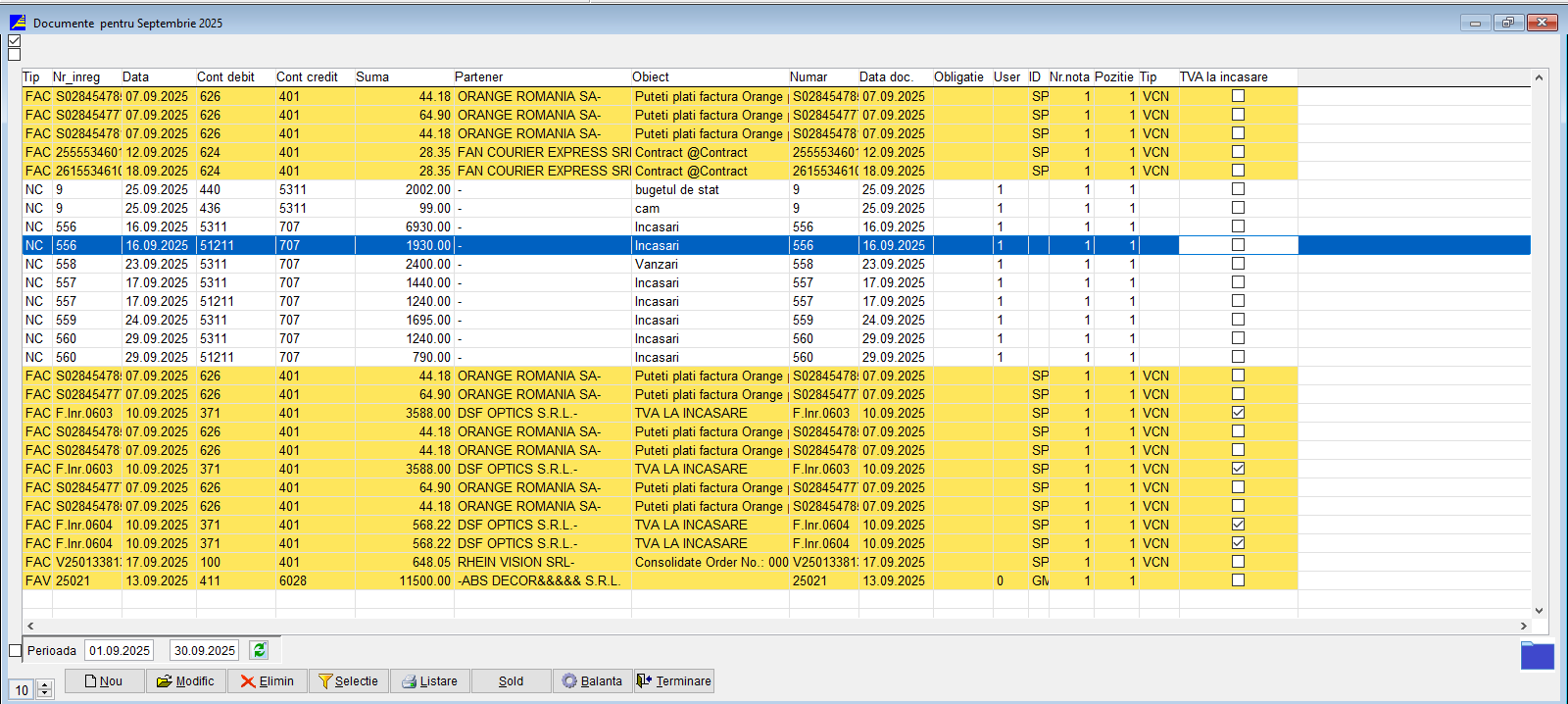The height and width of the screenshot is (704, 1568).
Task: Enable the Perioada checkbox
Action: (15, 651)
